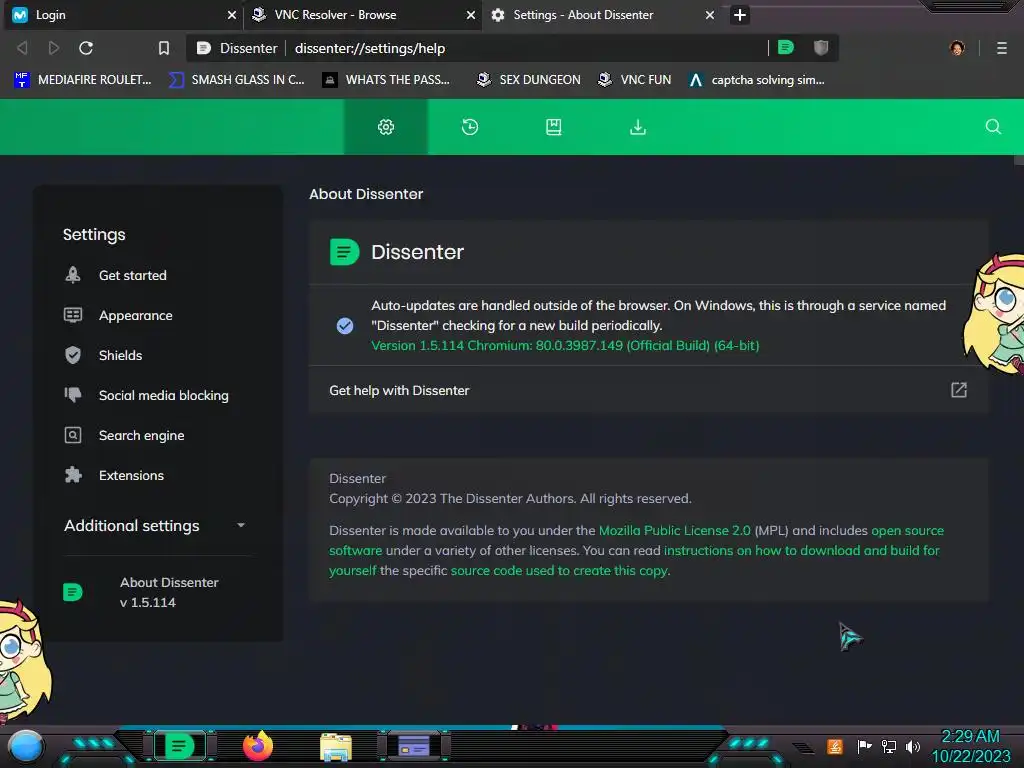
Task: Close the VNC Resolver - Browse tab
Action: tap(471, 14)
